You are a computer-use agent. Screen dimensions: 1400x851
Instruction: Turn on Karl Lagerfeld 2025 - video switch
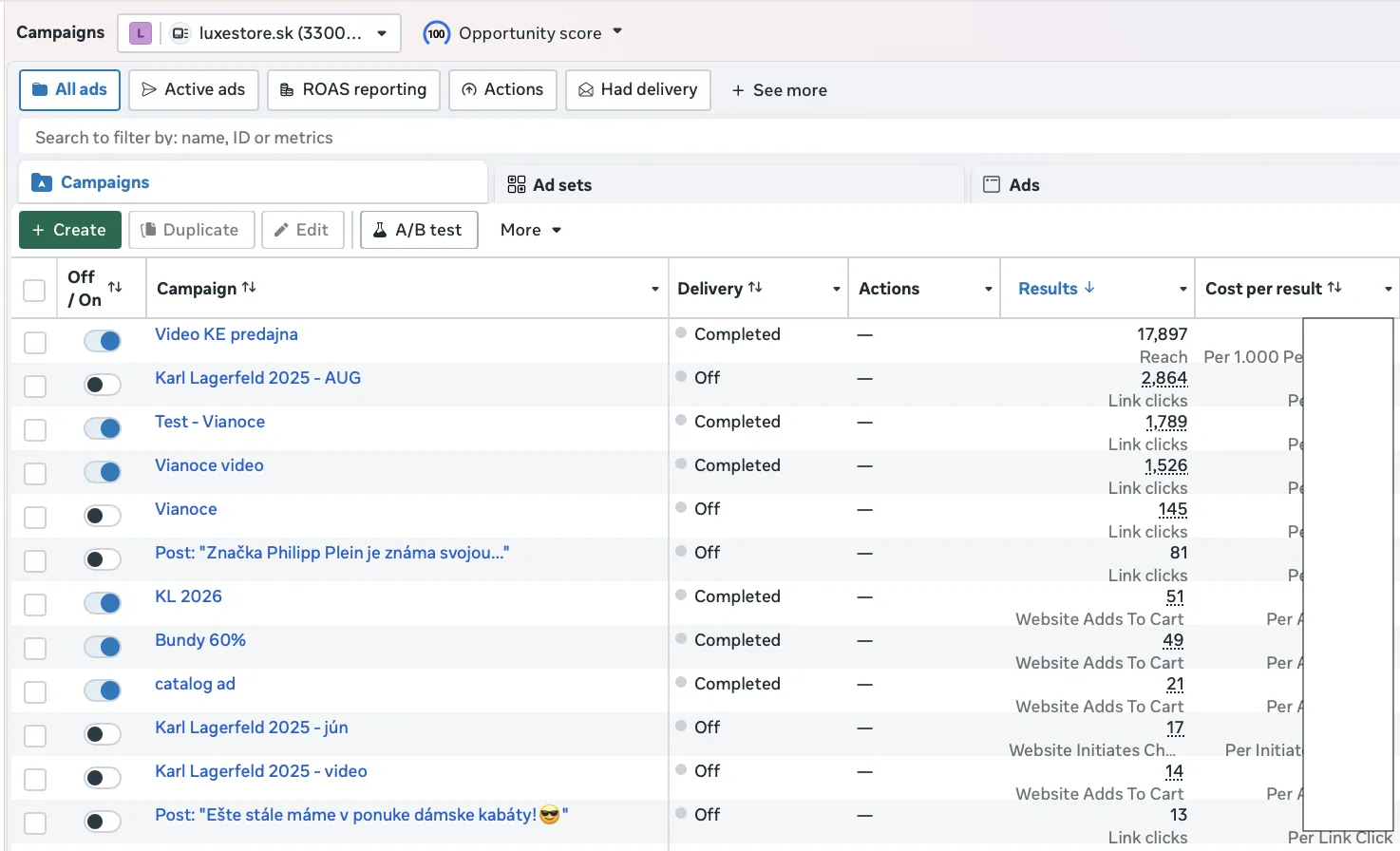pyautogui.click(x=103, y=778)
